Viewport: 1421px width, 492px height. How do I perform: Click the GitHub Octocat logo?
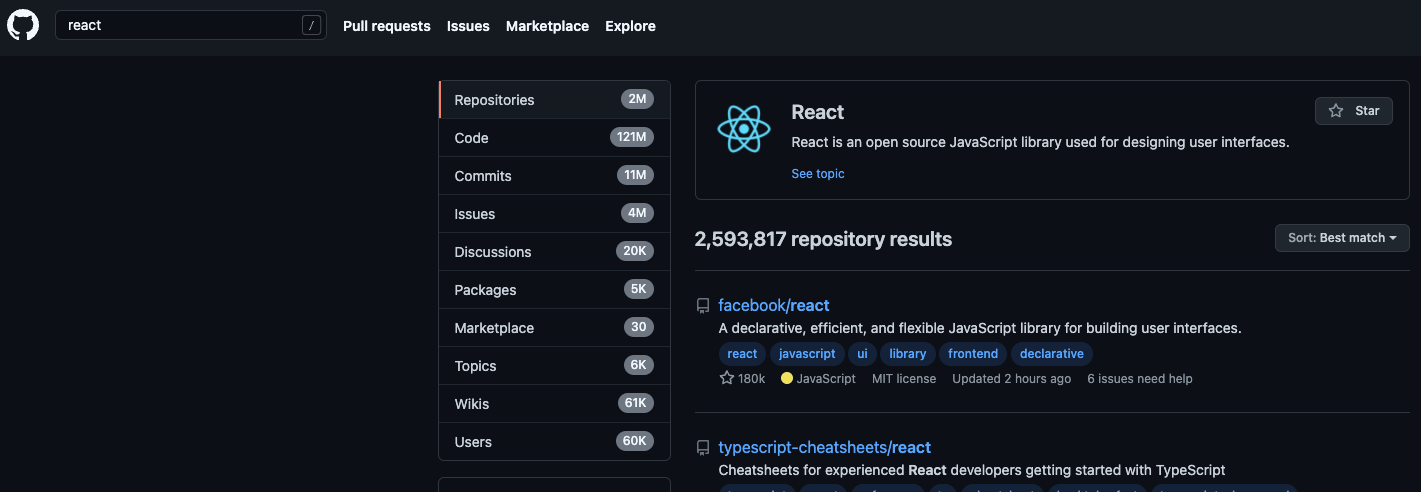click(x=23, y=25)
